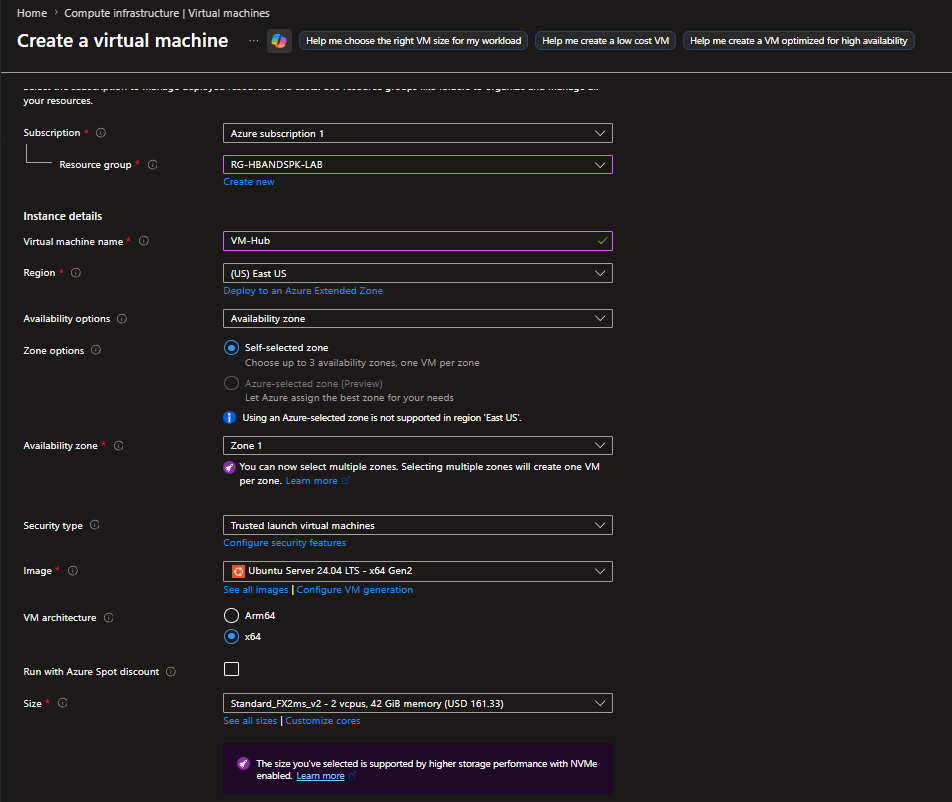This screenshot has width=952, height=802.
Task: Click the rocket icon in NVMe notice
Action: [x=243, y=764]
